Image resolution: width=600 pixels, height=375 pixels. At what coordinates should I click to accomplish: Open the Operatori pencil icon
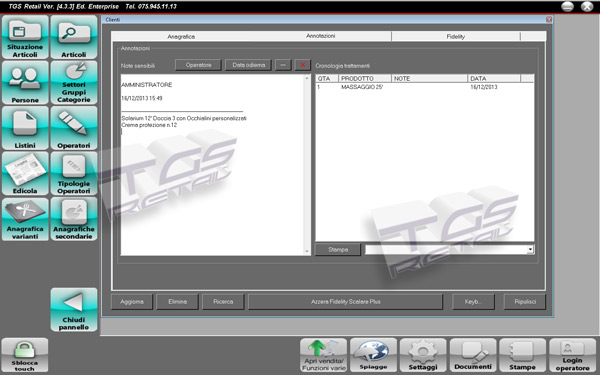pos(74,128)
